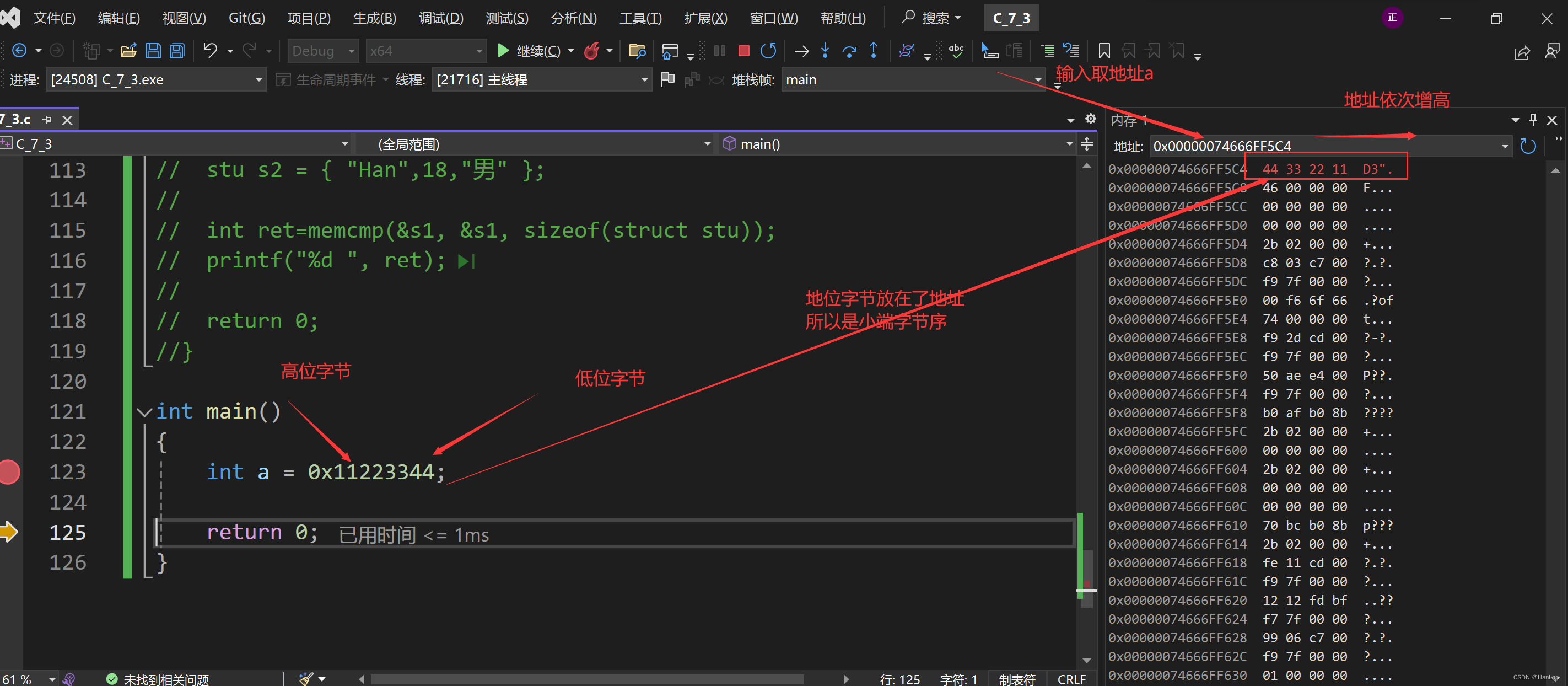Viewport: 1568px width, 686px height.
Task: Pin the 7_3.c tab with the pin icon
Action: 47,120
